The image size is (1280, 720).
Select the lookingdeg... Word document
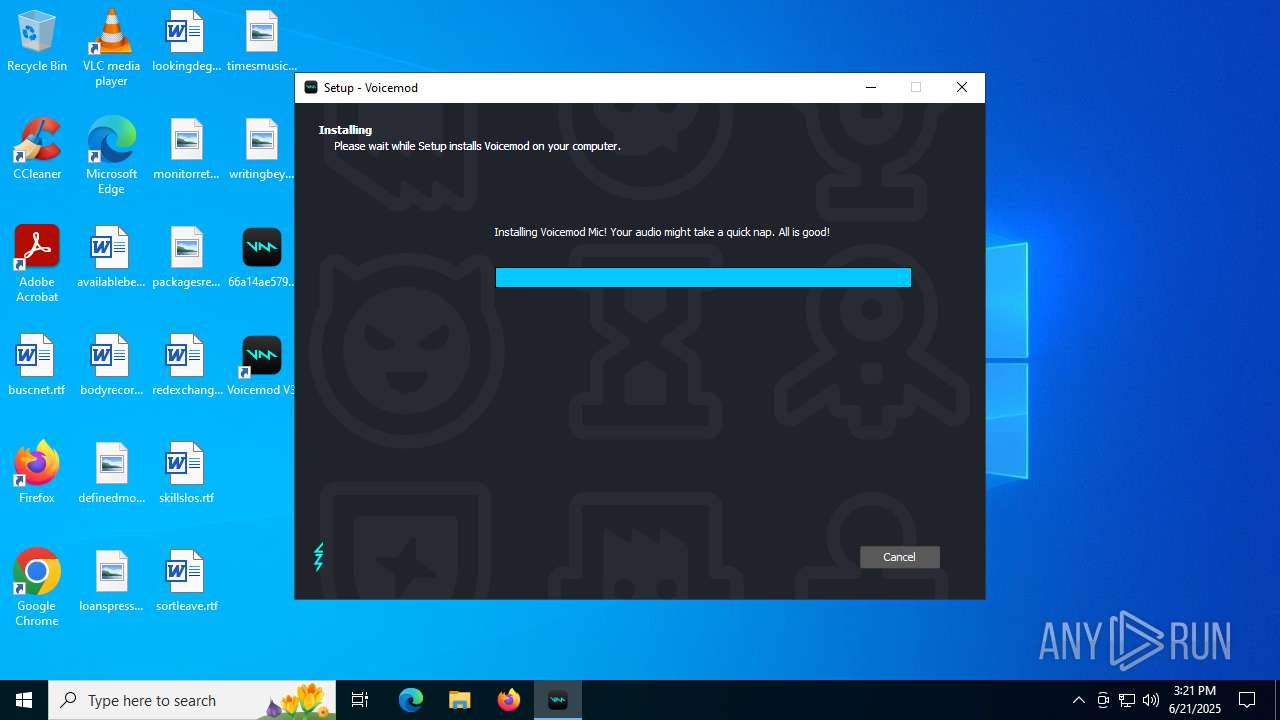(186, 42)
